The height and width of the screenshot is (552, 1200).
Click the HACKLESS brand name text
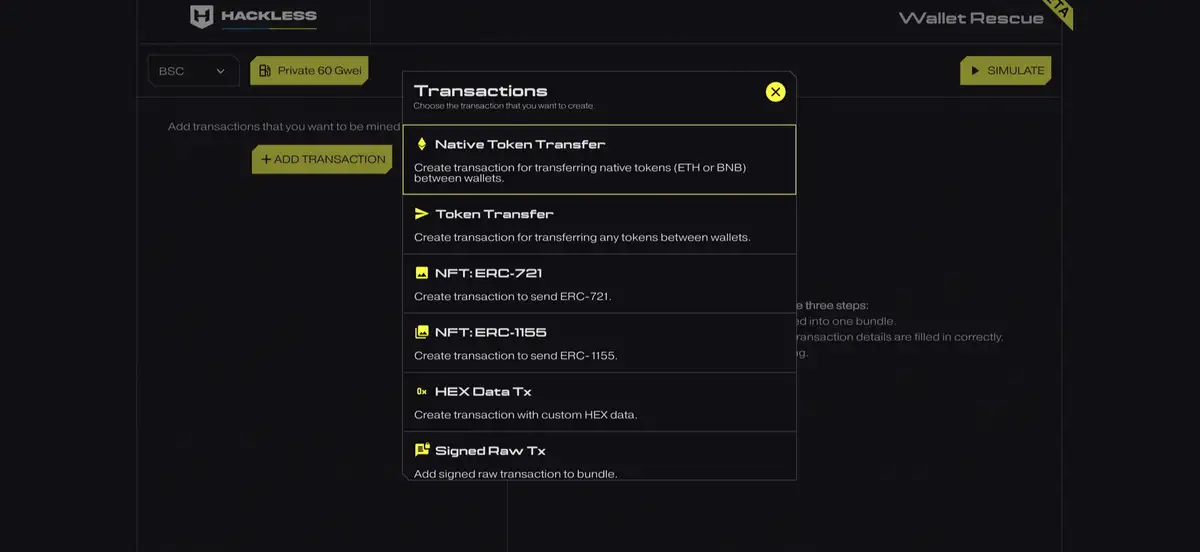[x=269, y=16]
